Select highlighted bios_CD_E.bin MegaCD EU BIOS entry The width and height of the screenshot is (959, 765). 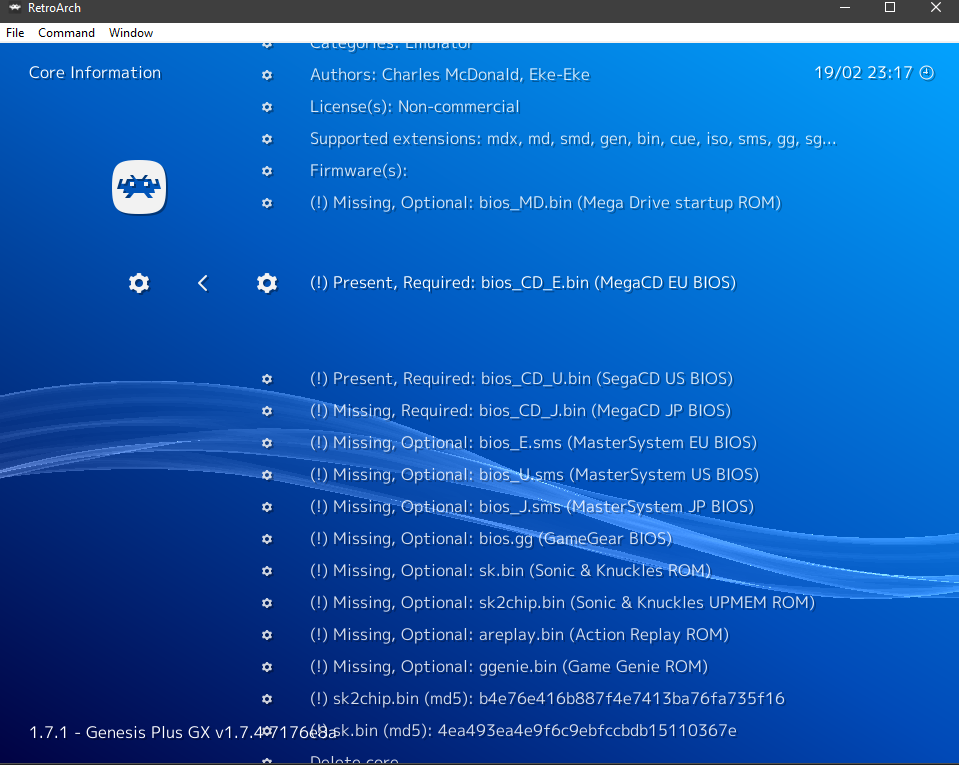523,283
